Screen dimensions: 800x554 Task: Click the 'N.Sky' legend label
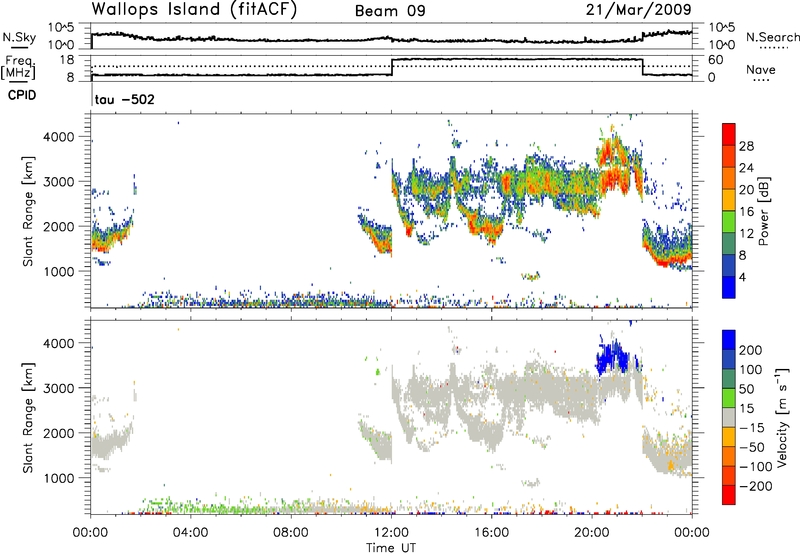click(19, 37)
